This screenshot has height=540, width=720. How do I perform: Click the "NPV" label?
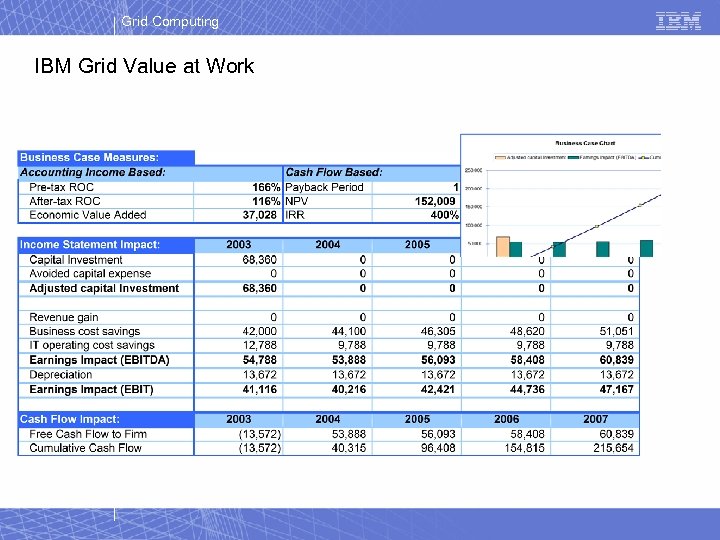pyautogui.click(x=297, y=201)
